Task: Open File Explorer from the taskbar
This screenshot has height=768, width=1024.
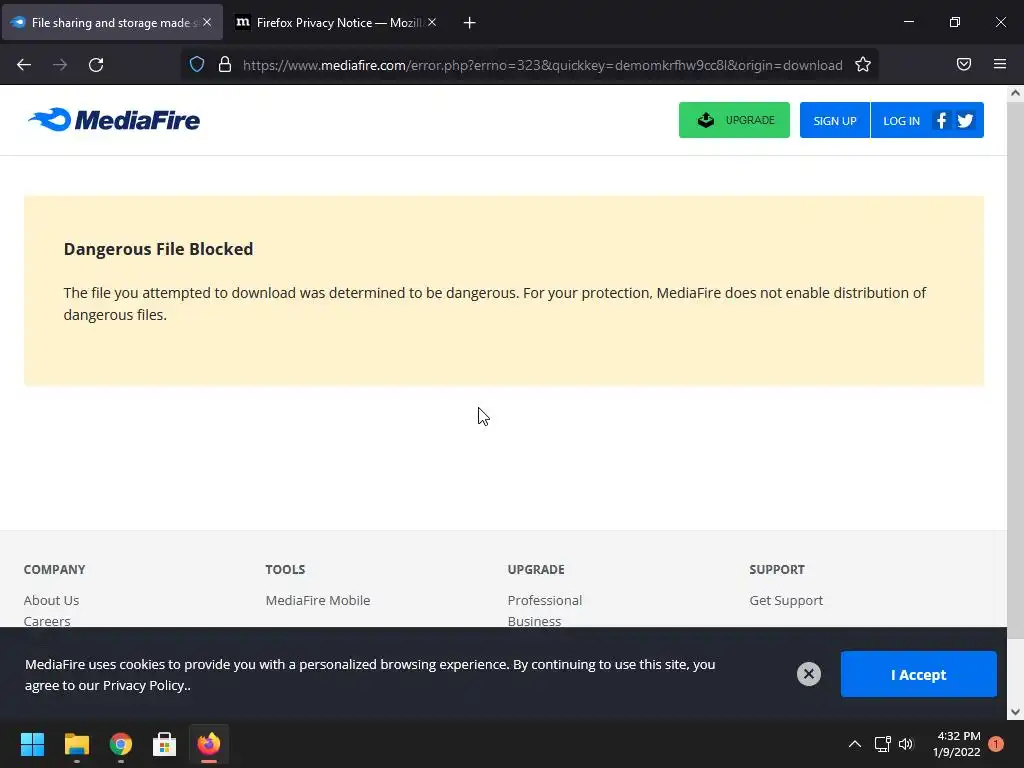Action: pyautogui.click(x=76, y=744)
